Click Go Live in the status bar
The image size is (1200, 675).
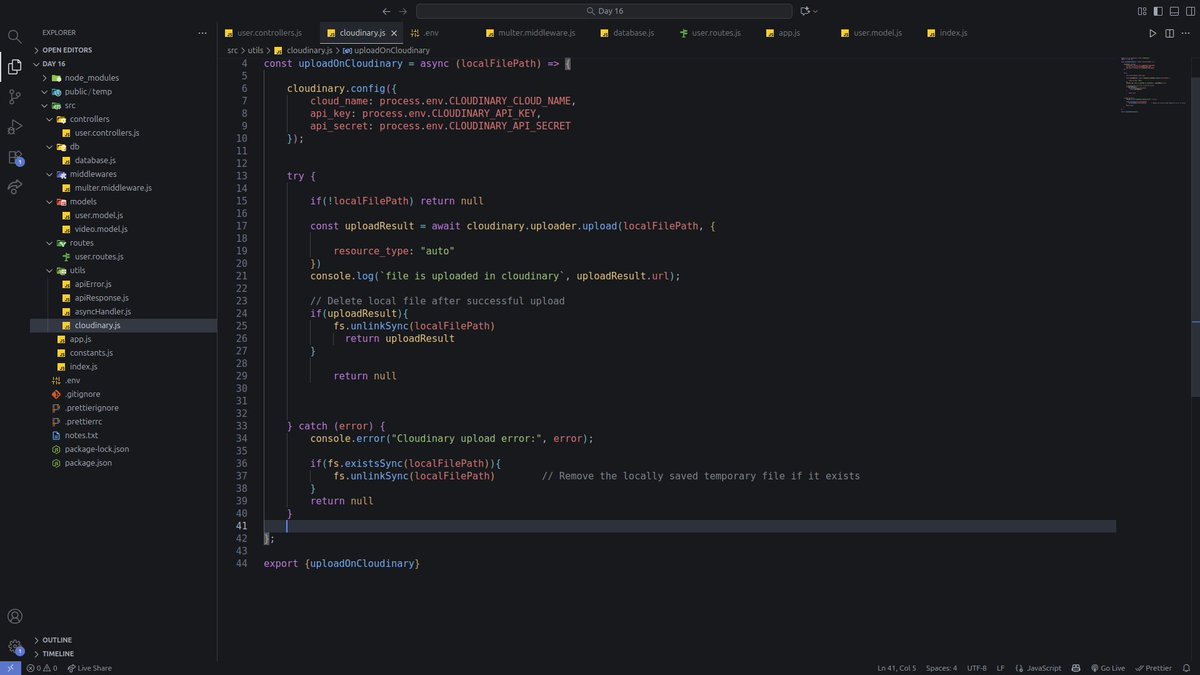1110,667
